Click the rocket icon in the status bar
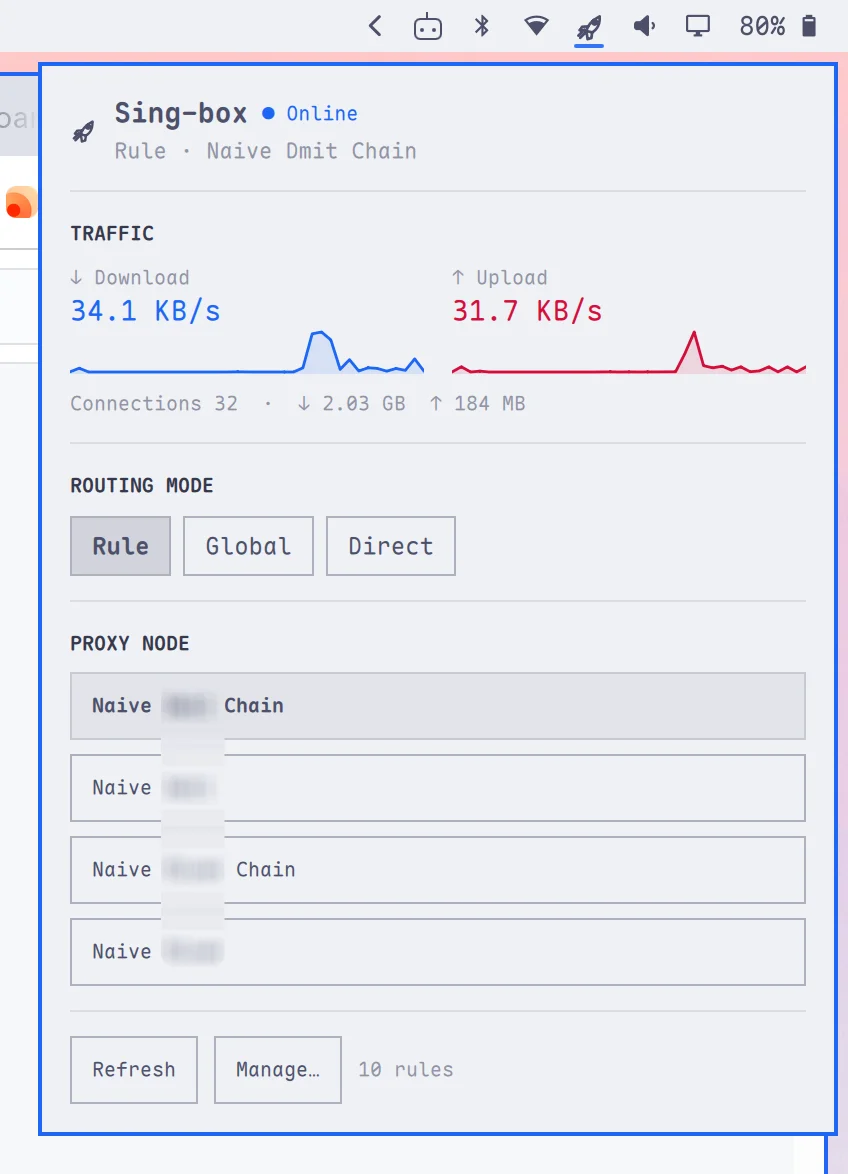This screenshot has width=848, height=1174. coord(589,28)
